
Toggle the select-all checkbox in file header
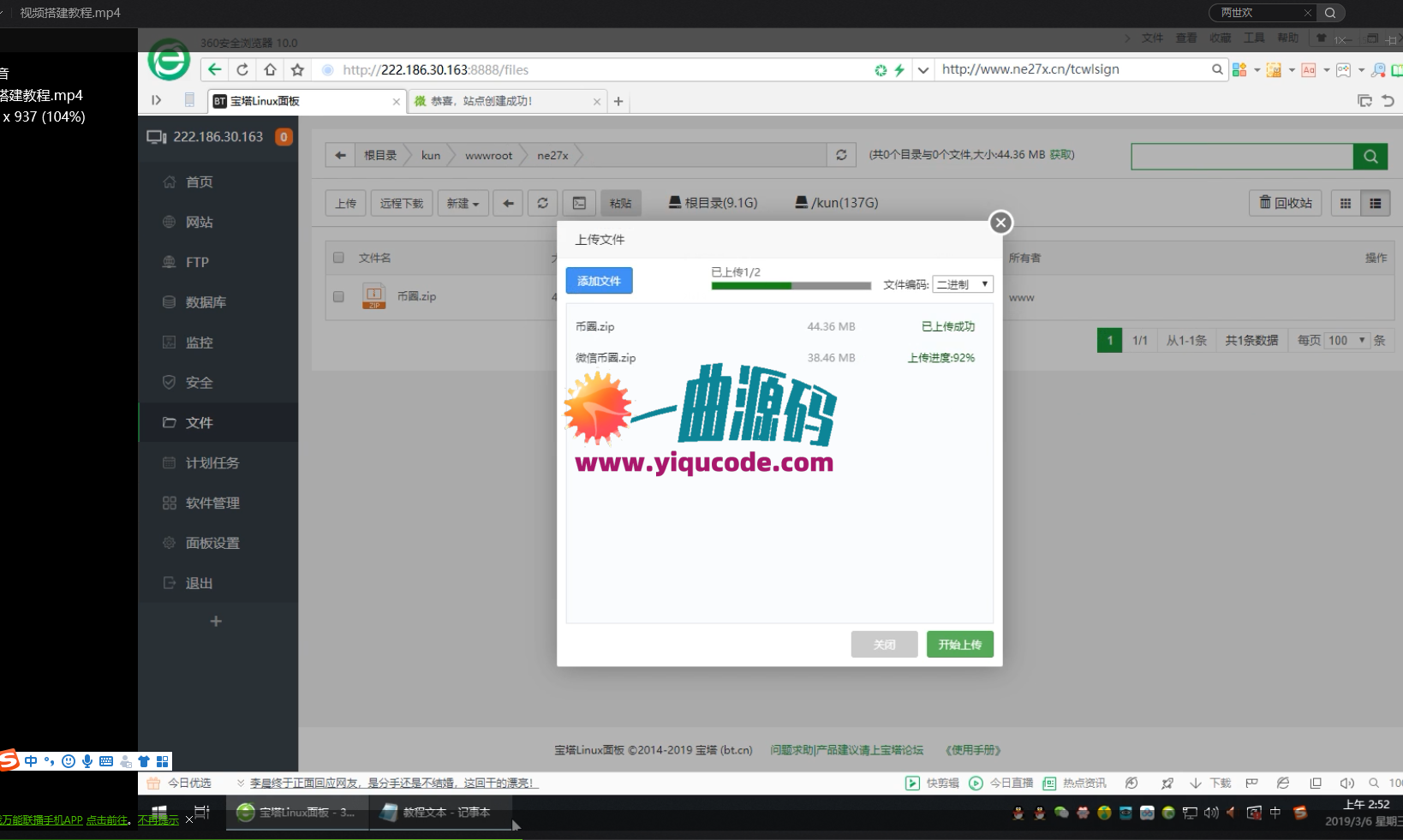338,258
